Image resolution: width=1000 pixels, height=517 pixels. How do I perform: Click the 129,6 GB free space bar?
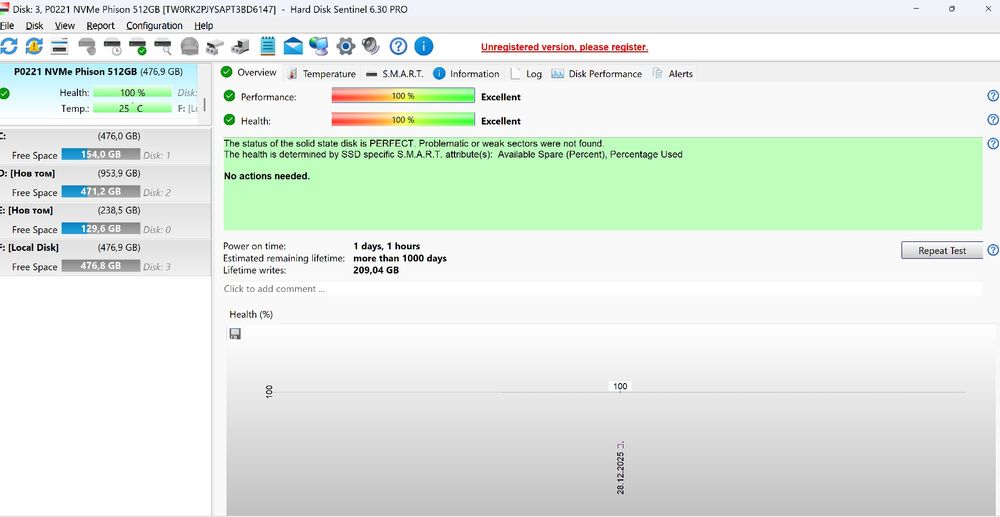101,228
